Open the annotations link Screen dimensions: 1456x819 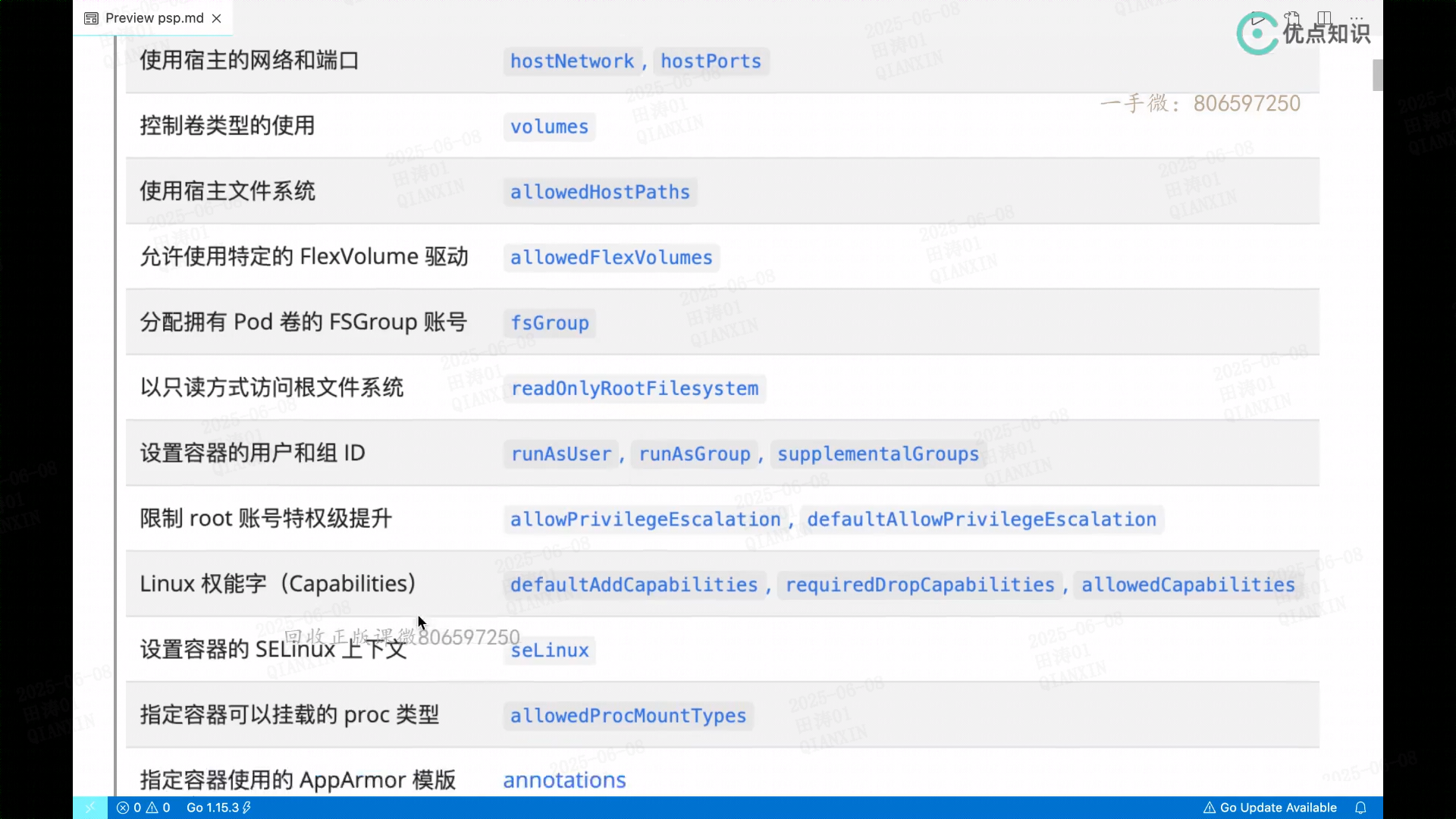(x=564, y=780)
